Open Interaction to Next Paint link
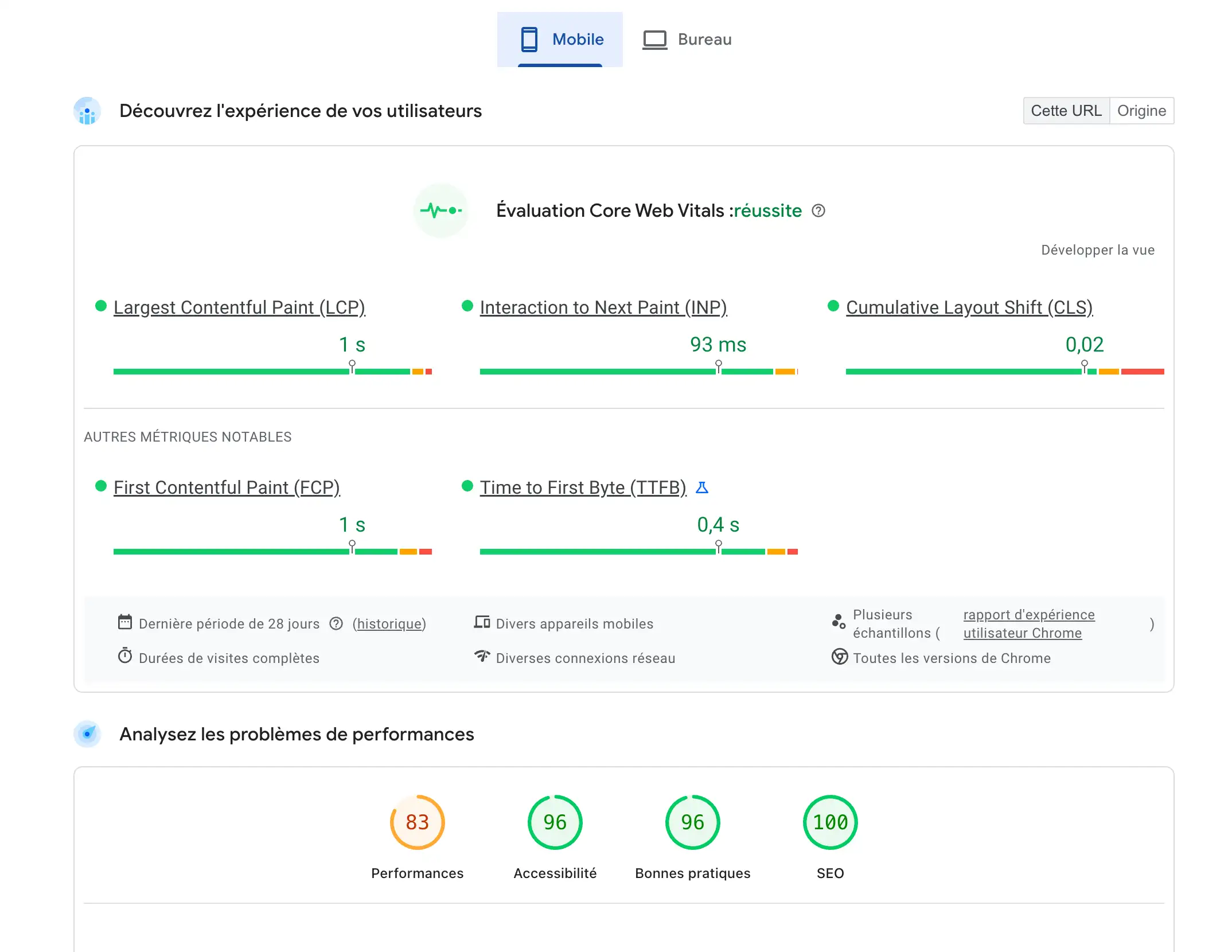The width and height of the screenshot is (1232, 952). click(x=603, y=307)
